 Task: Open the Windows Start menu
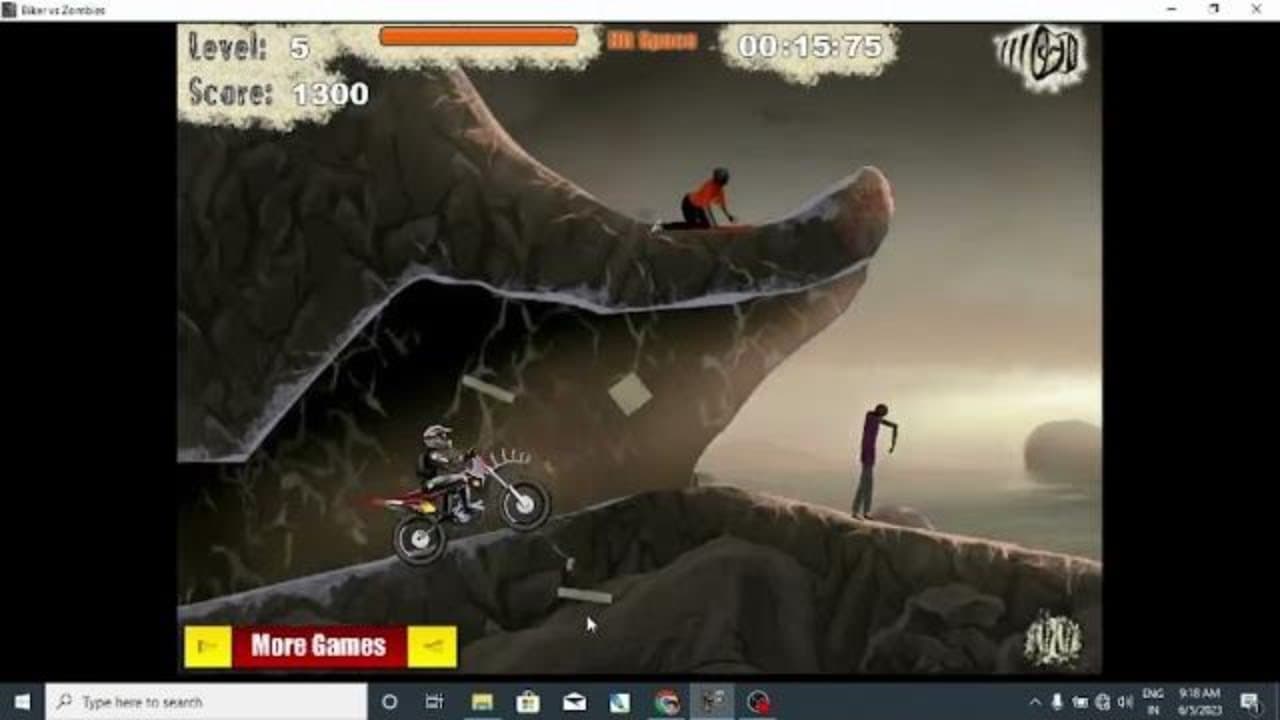22,702
